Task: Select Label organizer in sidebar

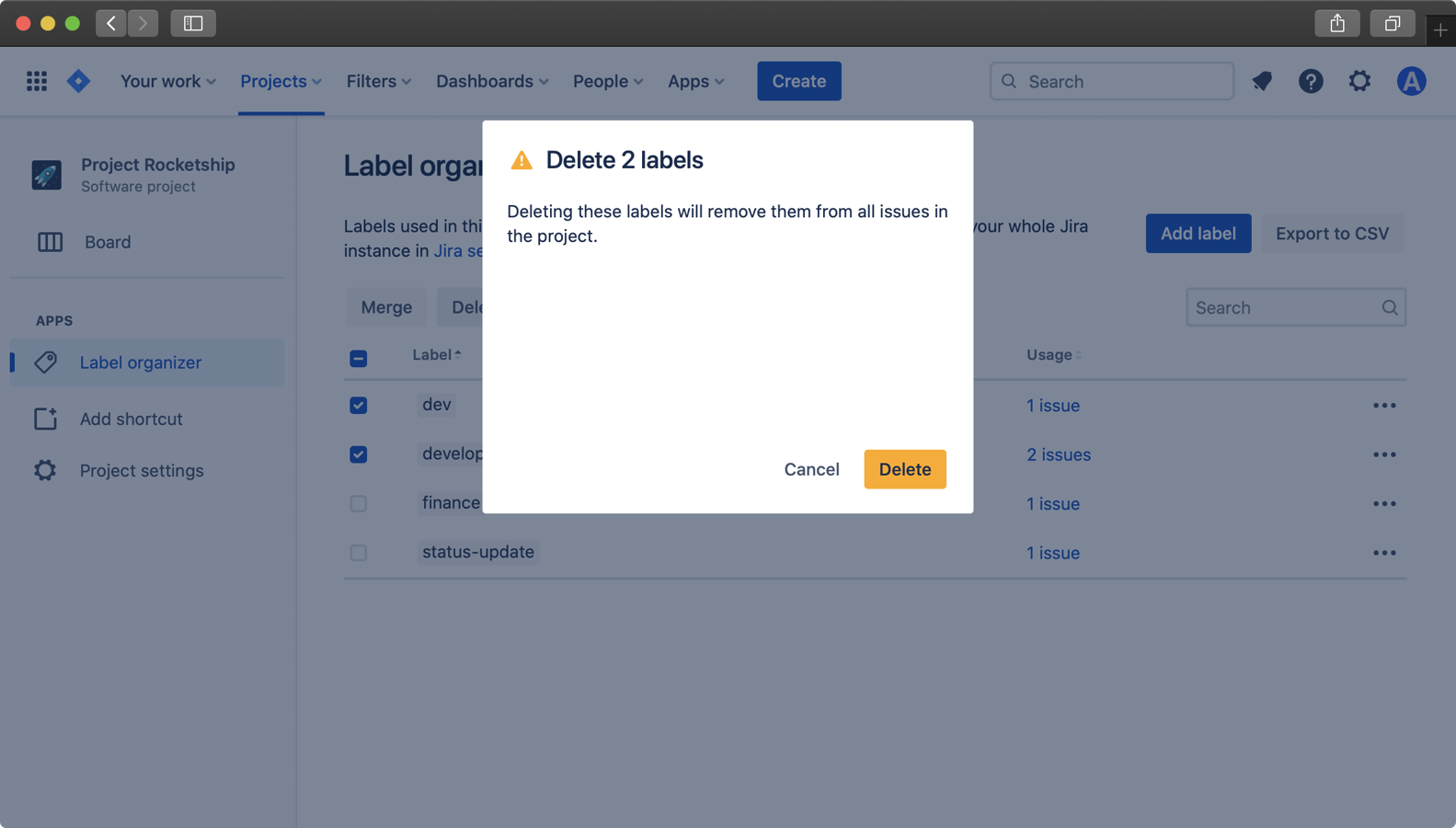Action: point(147,362)
